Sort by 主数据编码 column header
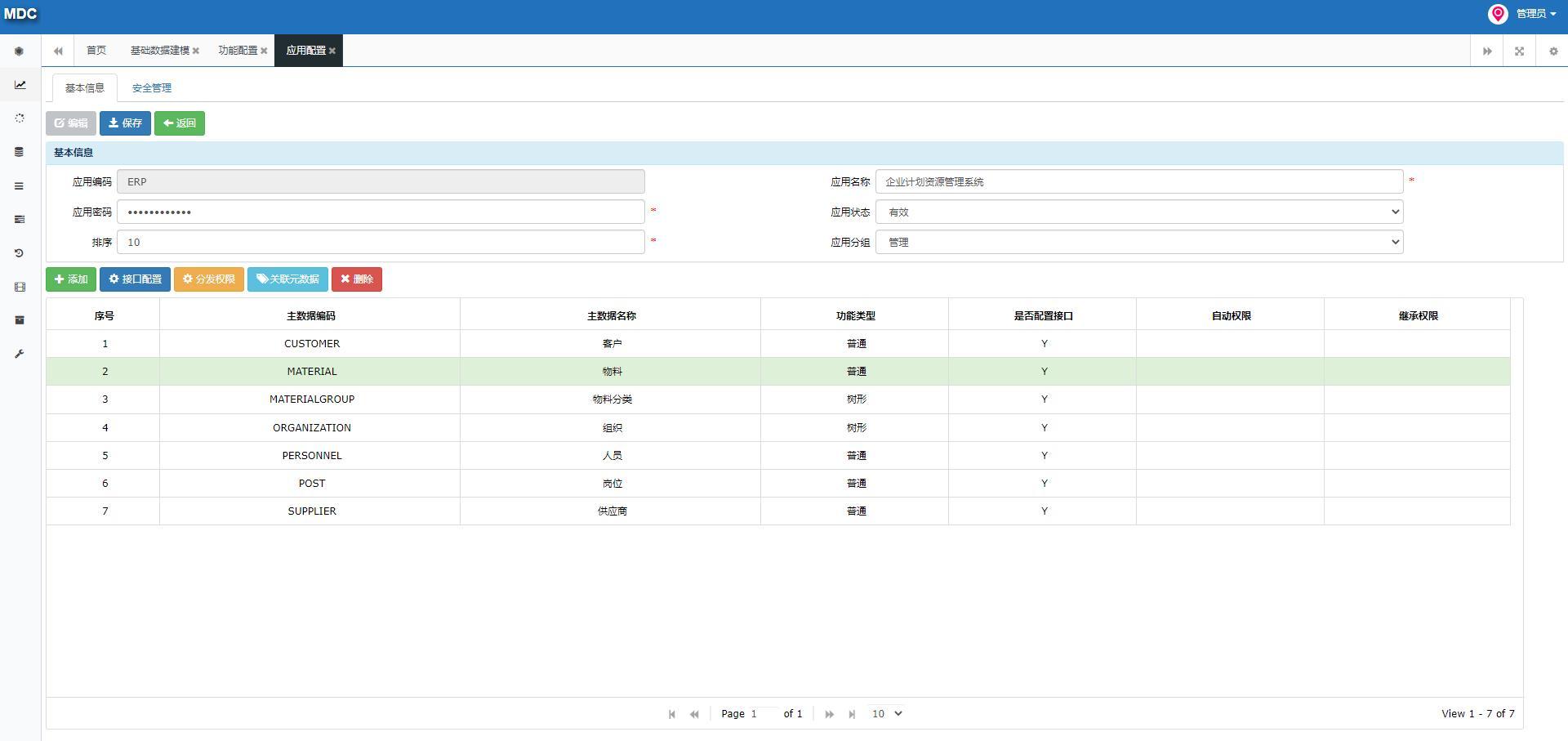The image size is (1568, 741). point(310,315)
